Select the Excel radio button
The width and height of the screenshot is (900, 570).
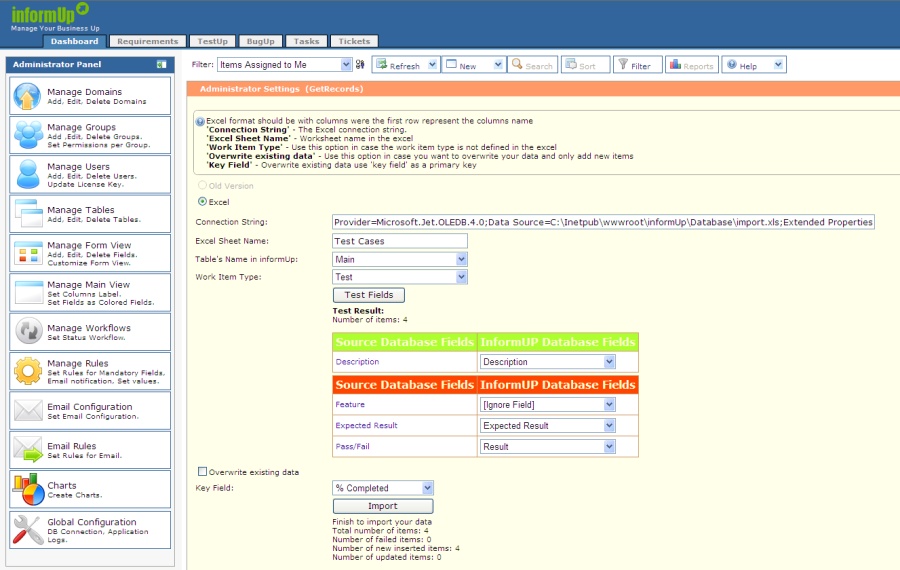[x=202, y=201]
